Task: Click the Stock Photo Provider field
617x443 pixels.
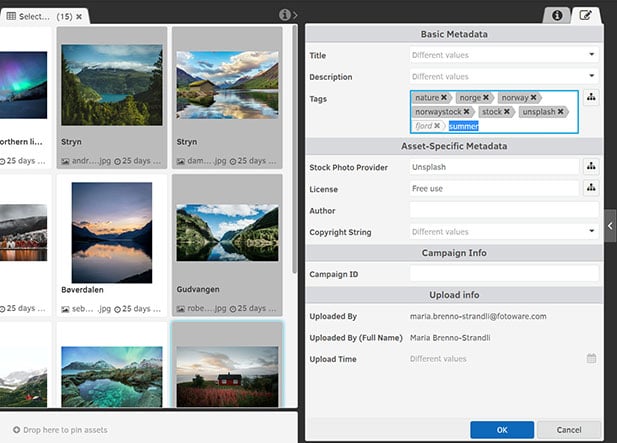Action: (x=495, y=167)
